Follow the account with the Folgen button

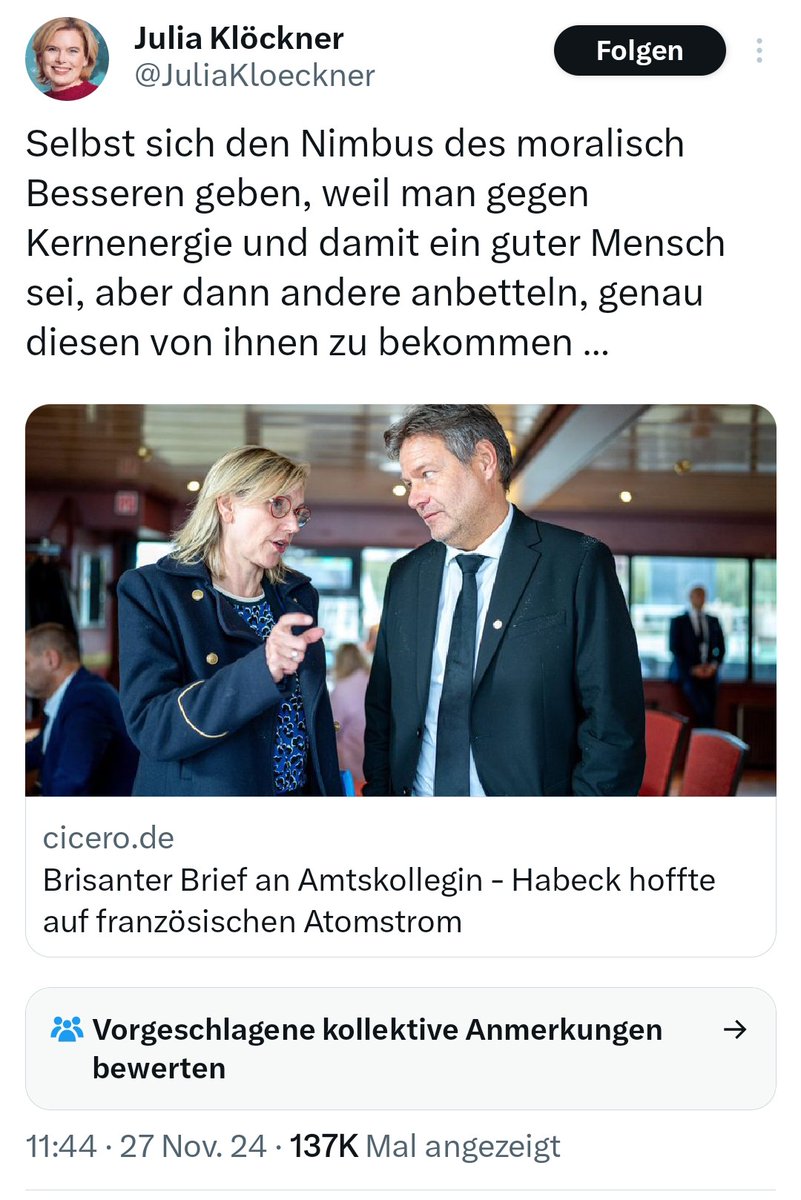point(639,50)
